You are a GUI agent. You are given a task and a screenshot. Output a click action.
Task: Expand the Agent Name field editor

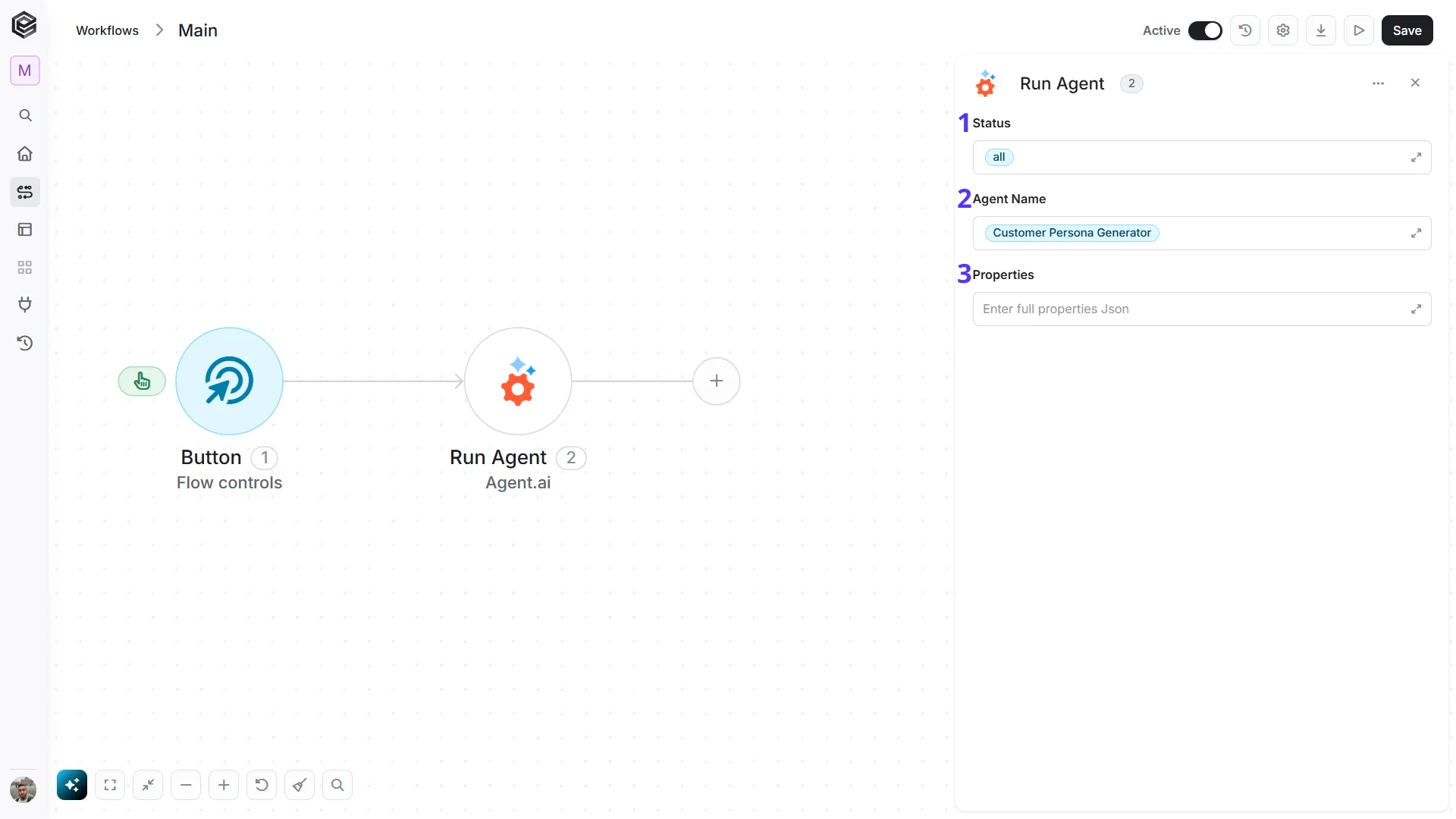pyautogui.click(x=1416, y=234)
